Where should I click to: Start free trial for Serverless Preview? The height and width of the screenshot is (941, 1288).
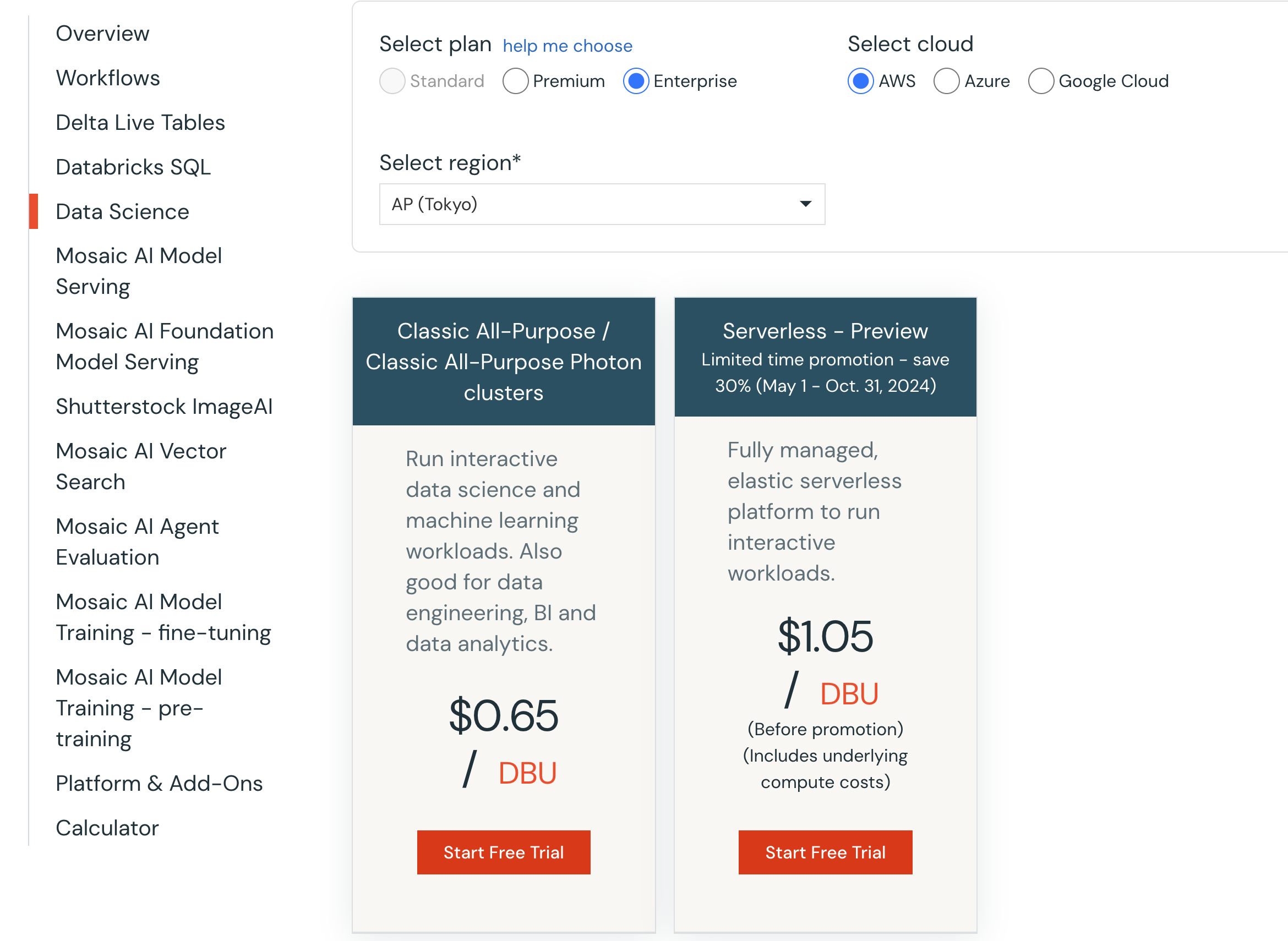coord(825,852)
